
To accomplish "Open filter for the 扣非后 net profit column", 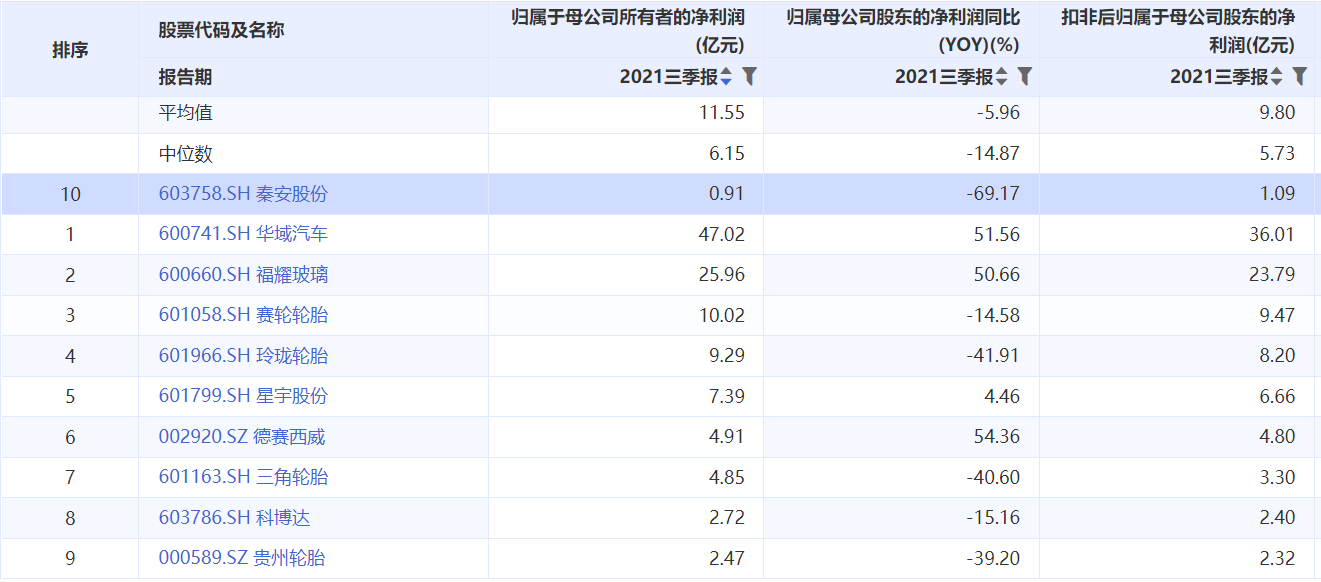I will [1299, 76].
